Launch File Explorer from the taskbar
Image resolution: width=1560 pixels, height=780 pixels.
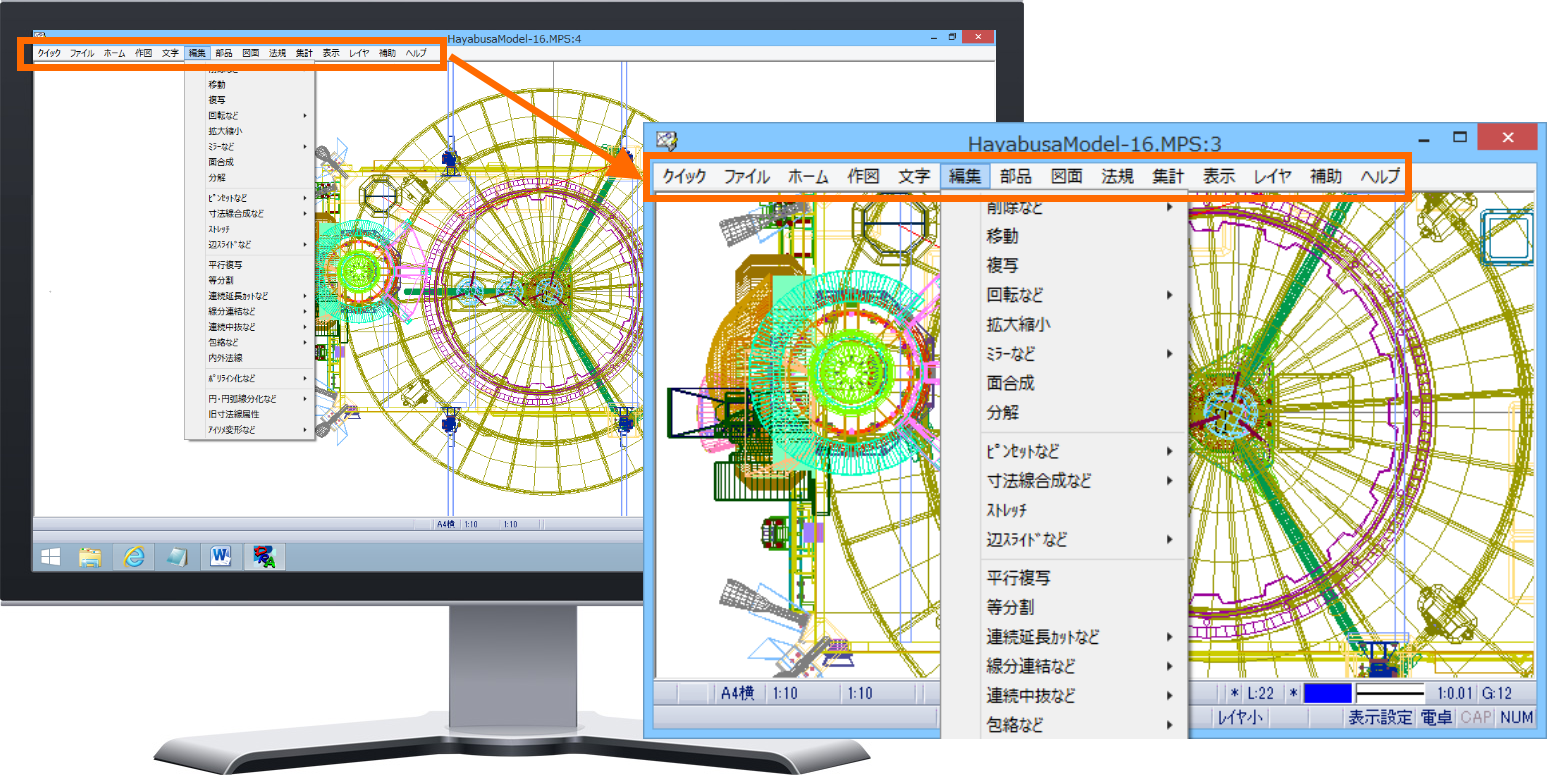pos(91,557)
